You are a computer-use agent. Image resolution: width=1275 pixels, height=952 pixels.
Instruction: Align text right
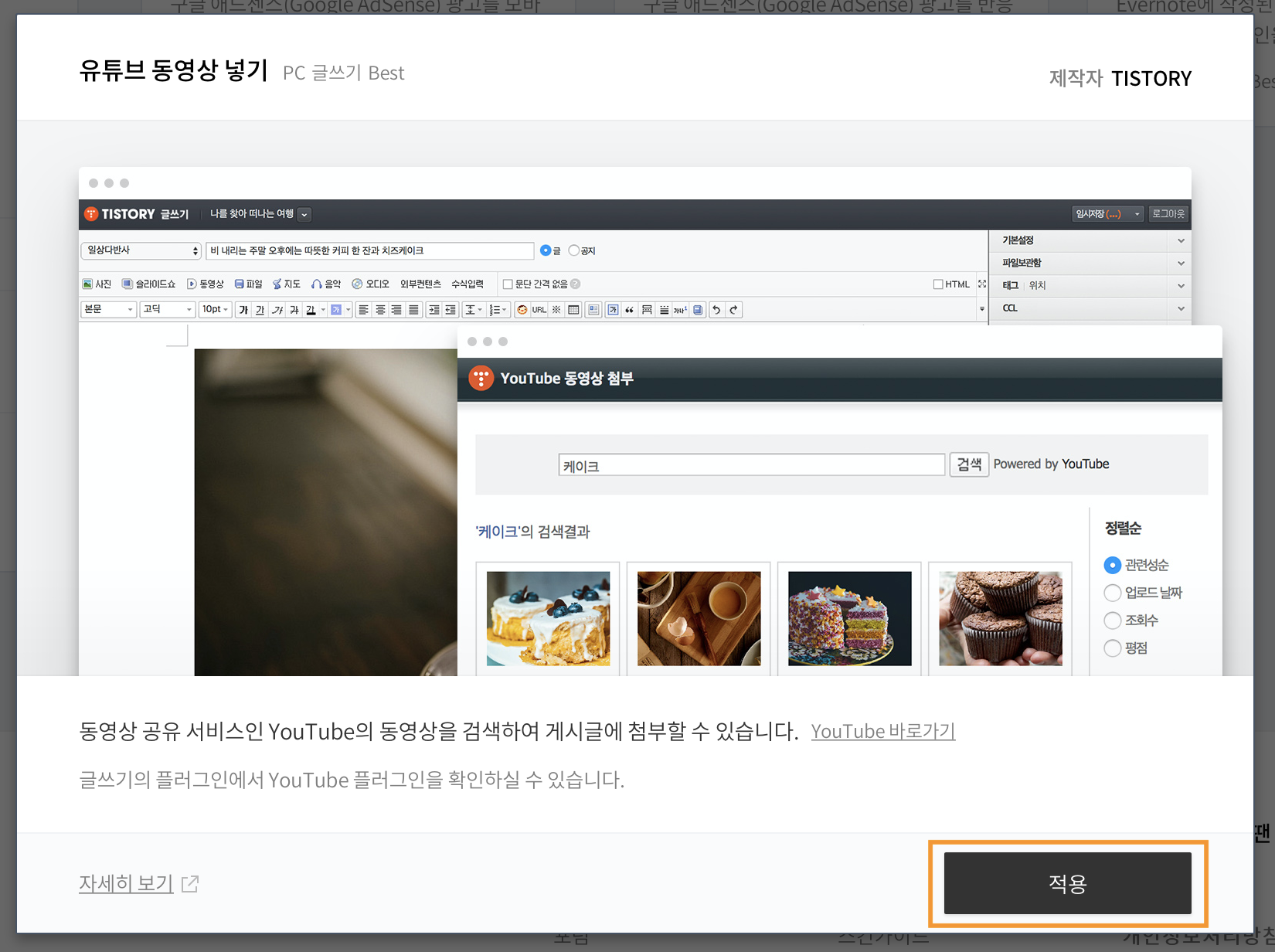coord(396,310)
